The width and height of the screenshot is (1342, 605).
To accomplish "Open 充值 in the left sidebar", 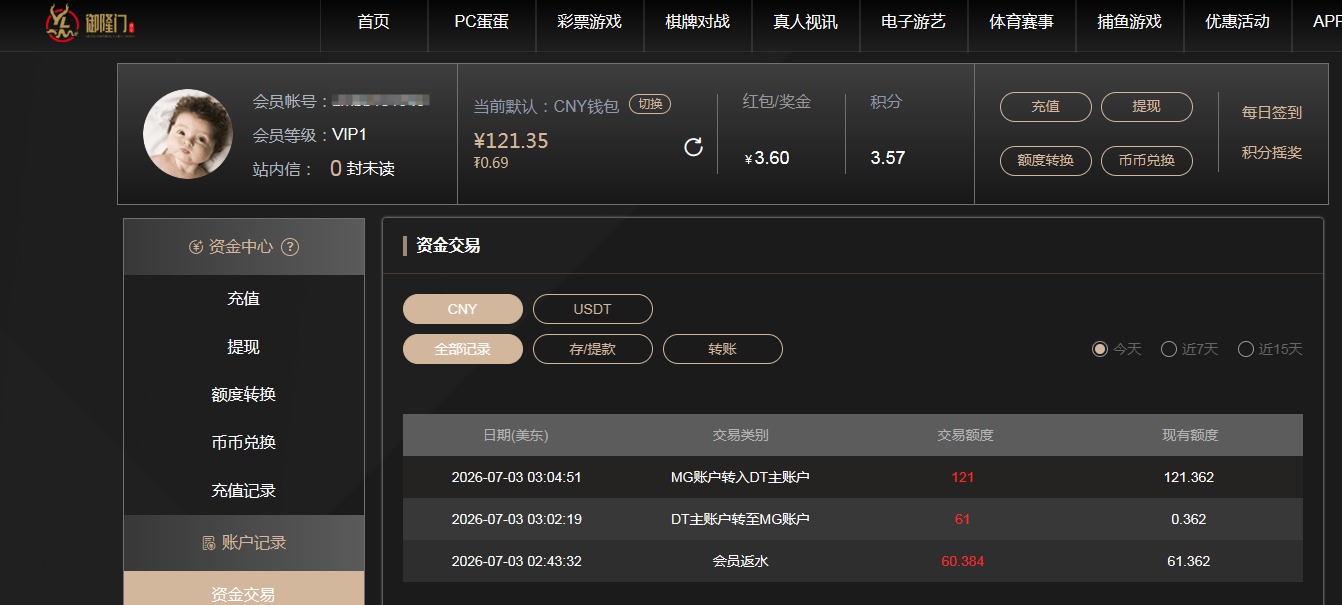I will (x=244, y=299).
